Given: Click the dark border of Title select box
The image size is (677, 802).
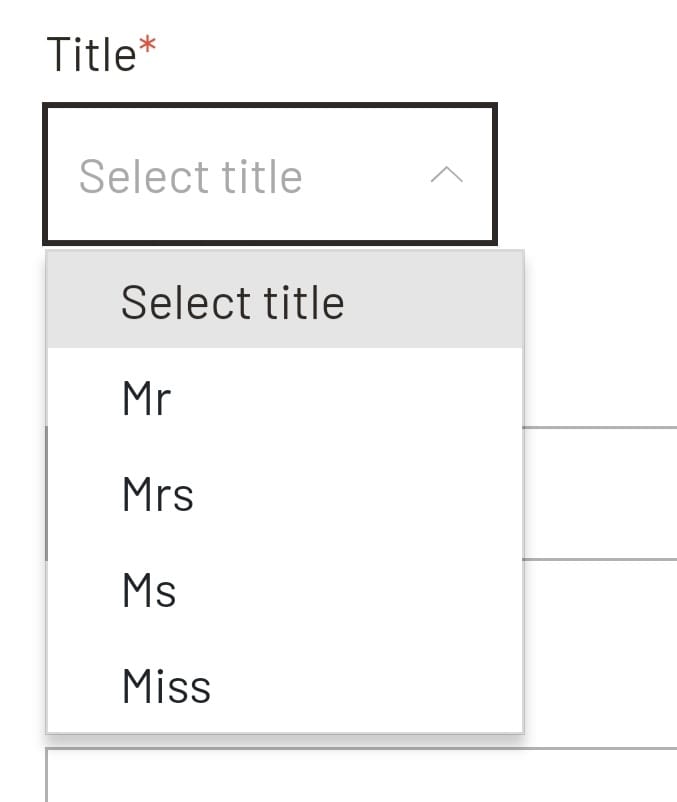Looking at the screenshot, I should (270, 105).
